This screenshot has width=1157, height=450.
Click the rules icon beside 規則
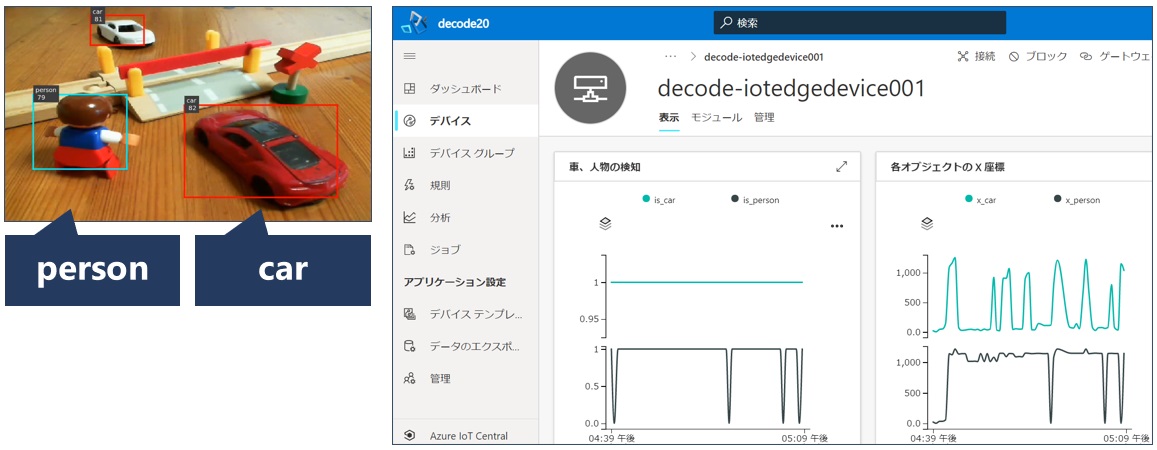point(410,185)
